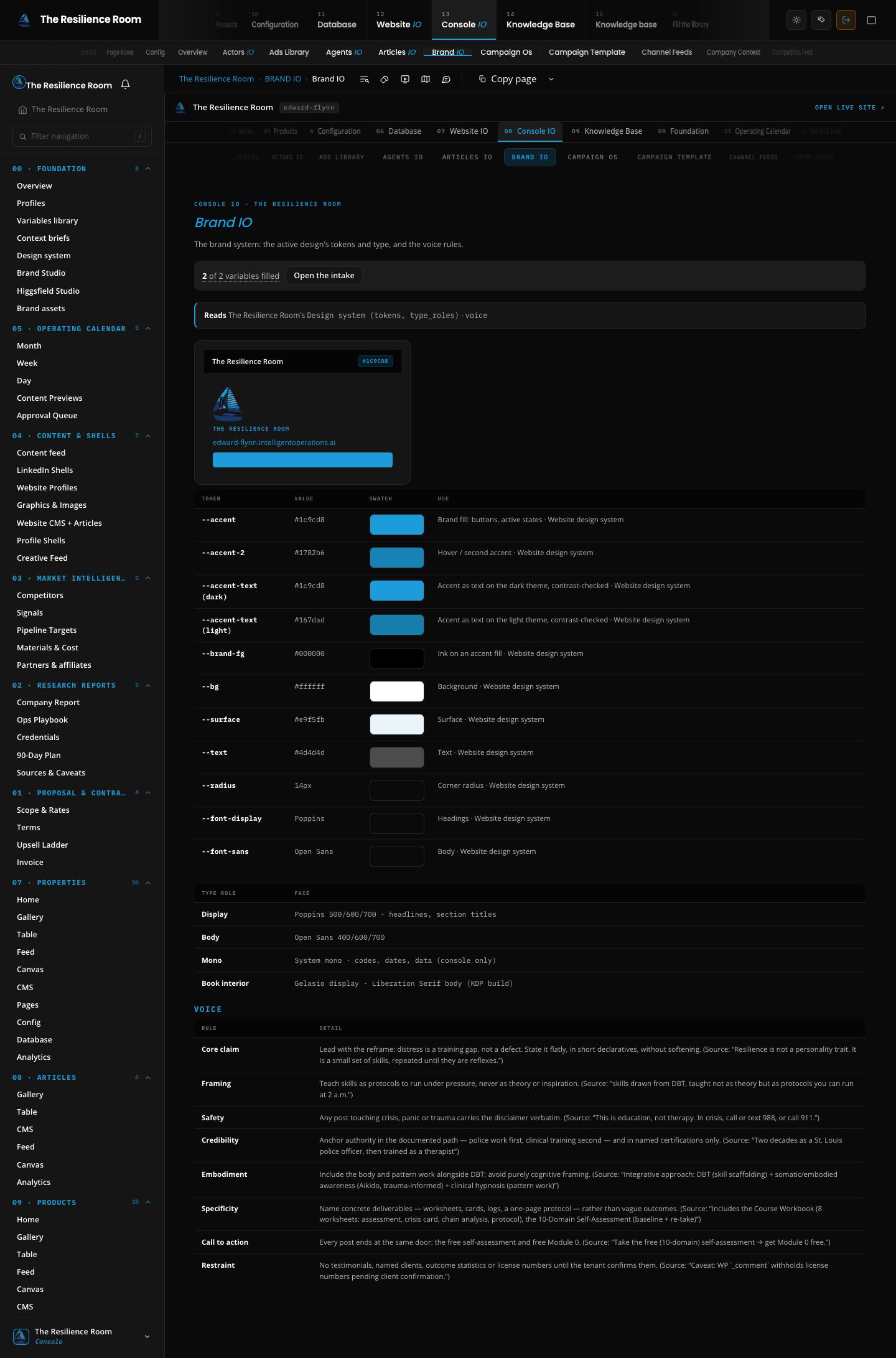Click the home icon beside The Resilience Room
Viewport: 896px width, 1358px height.
coord(23,110)
